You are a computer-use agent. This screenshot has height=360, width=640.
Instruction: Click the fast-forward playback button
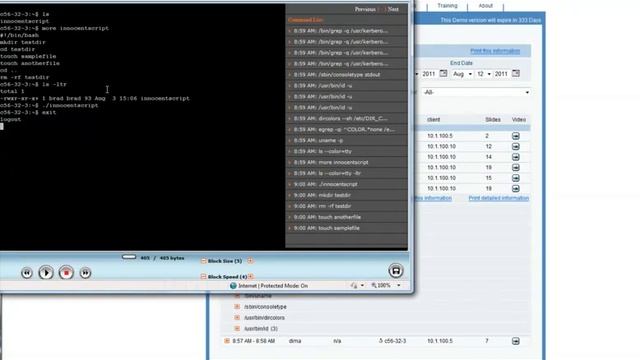(x=85, y=273)
